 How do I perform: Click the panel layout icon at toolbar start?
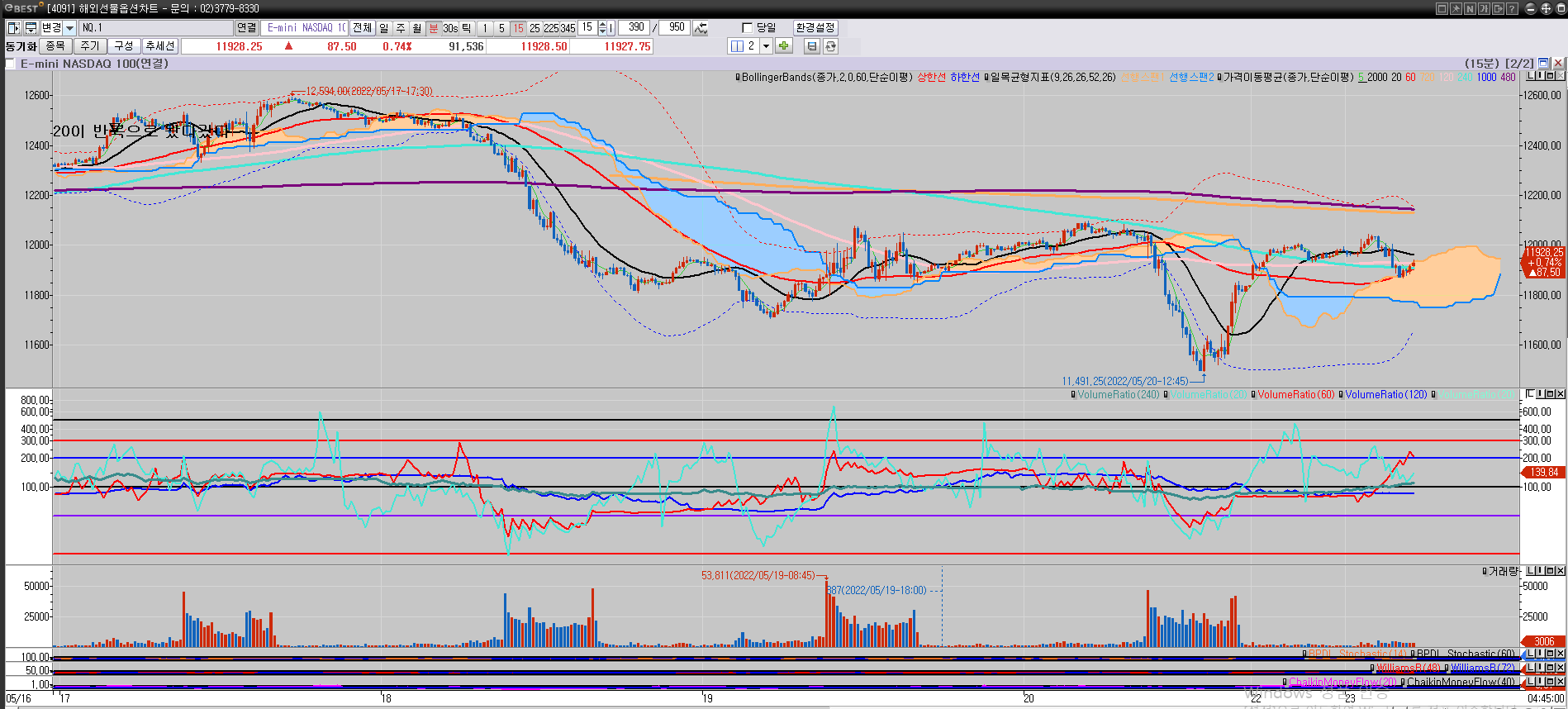pos(13,28)
